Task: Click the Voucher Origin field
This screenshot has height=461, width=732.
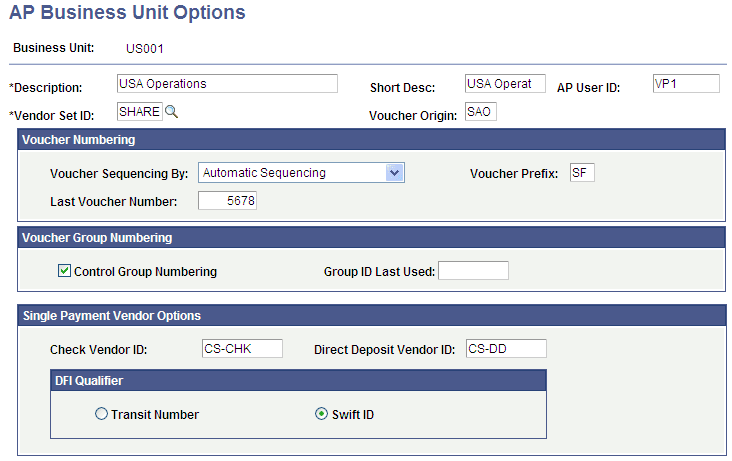Action: click(x=480, y=112)
